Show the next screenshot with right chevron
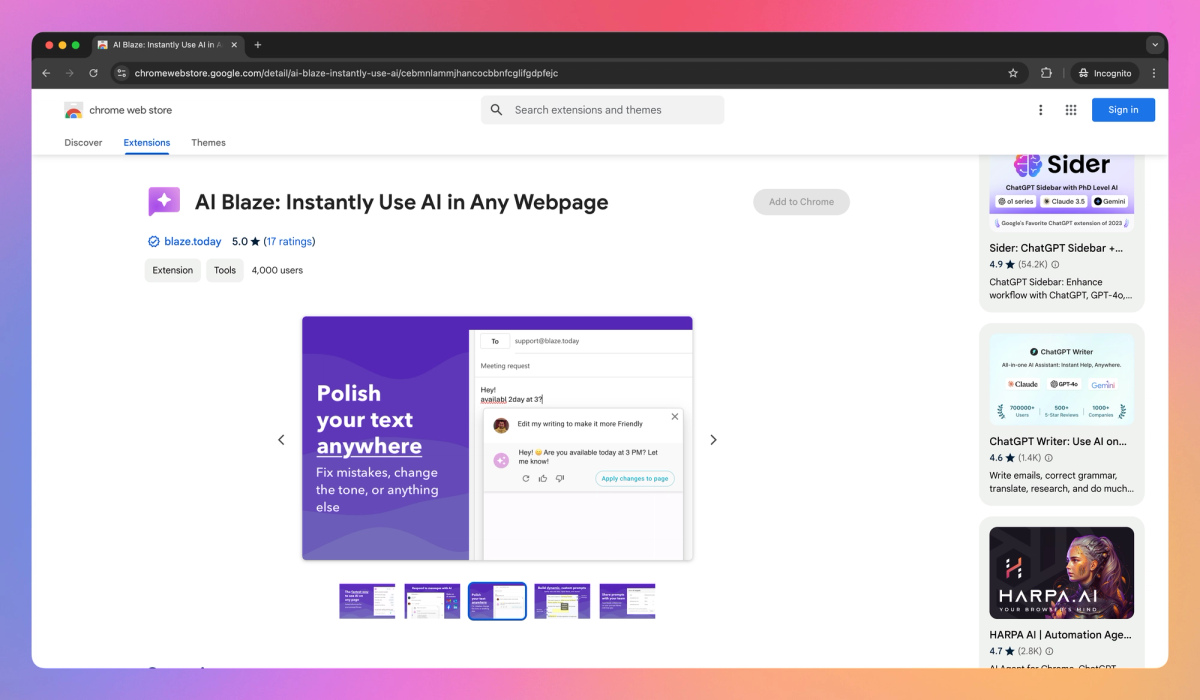 (713, 440)
